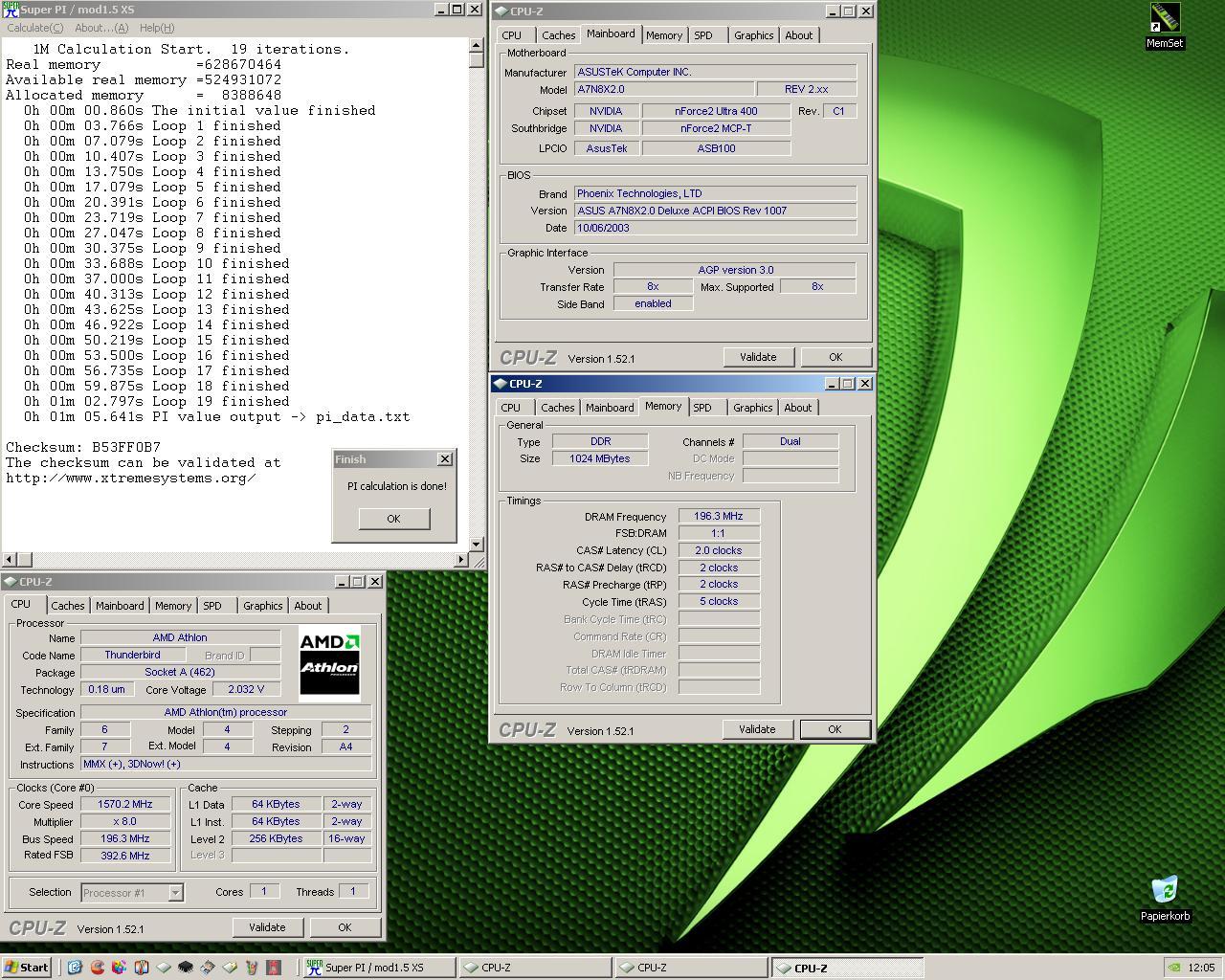Click OK in the Memory CPU-Z window
This screenshot has width=1225, height=980.
pyautogui.click(x=835, y=729)
